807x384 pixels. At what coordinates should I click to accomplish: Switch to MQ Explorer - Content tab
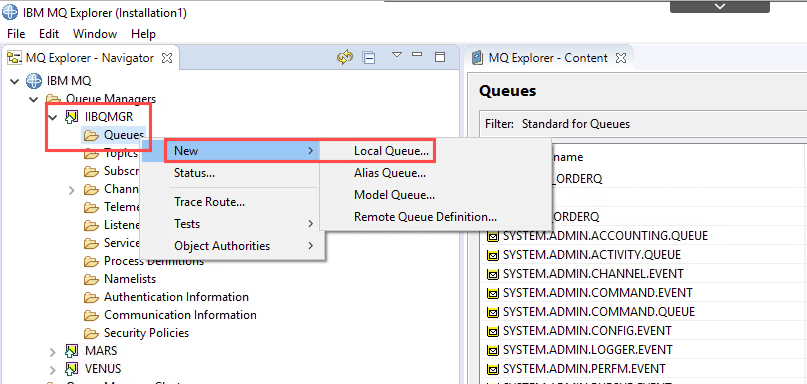click(x=548, y=58)
